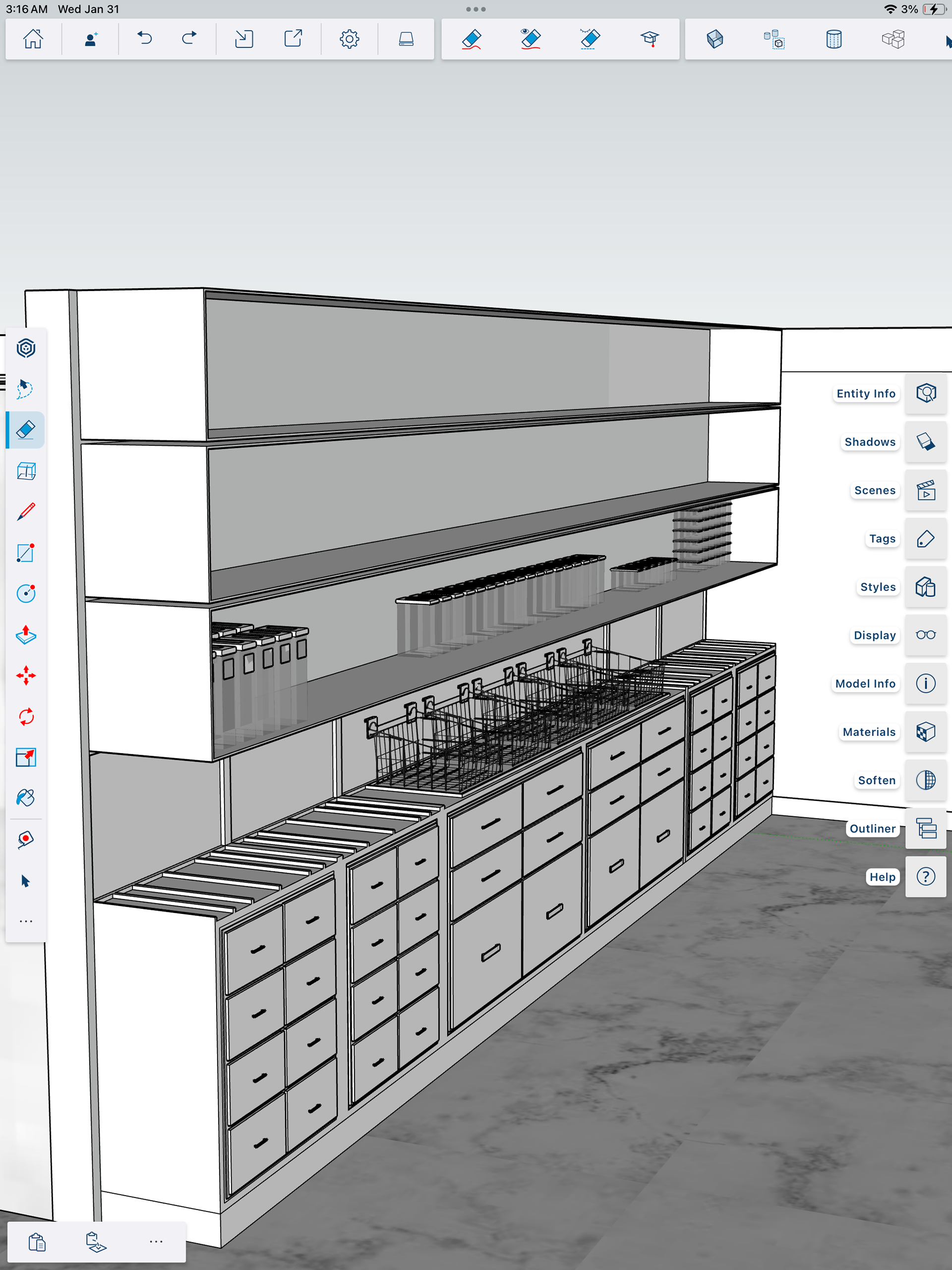The image size is (952, 1270).
Task: Open the Outliner panel
Action: point(925,829)
